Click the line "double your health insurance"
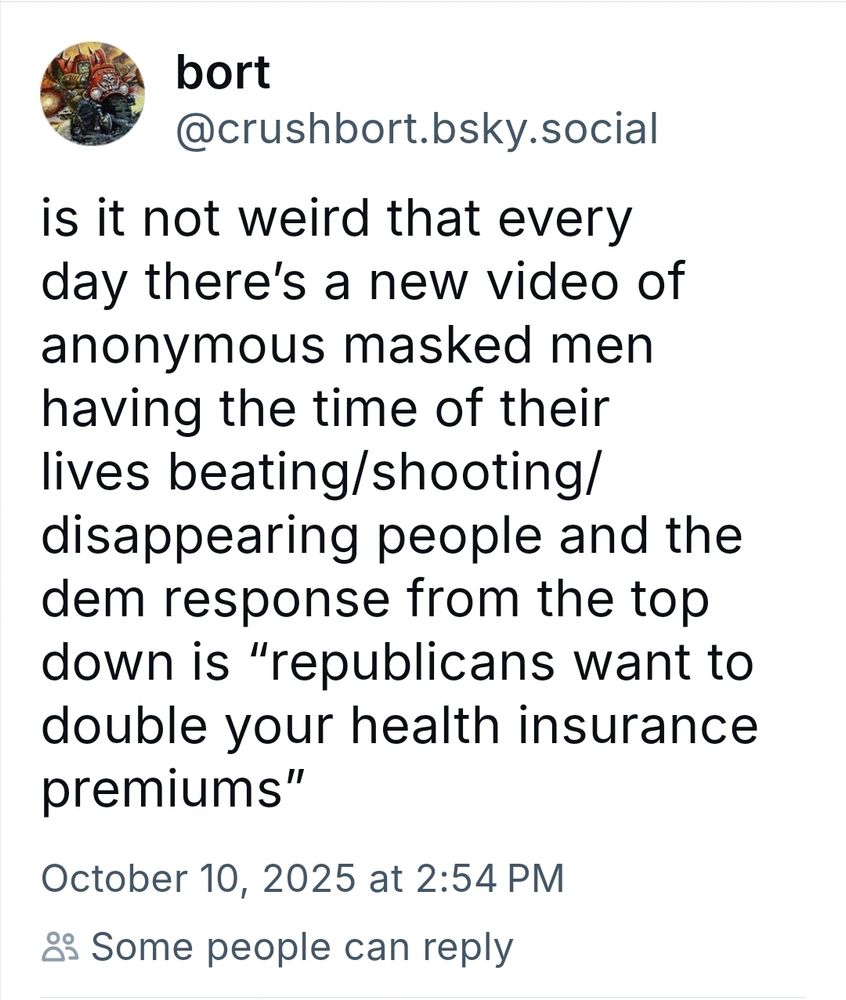 pyautogui.click(x=400, y=726)
